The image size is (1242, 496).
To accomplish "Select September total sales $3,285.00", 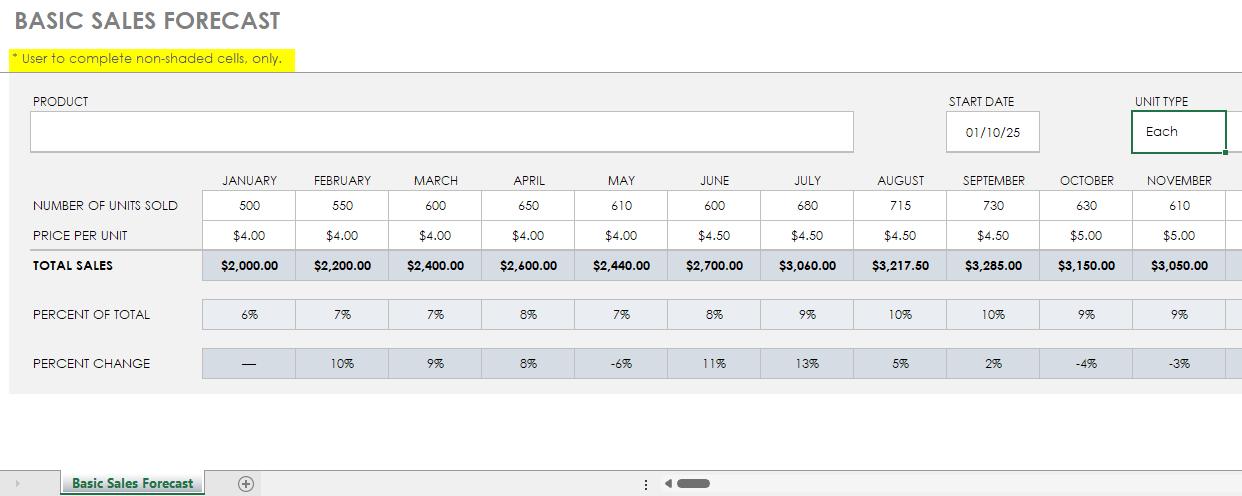I will click(993, 266).
